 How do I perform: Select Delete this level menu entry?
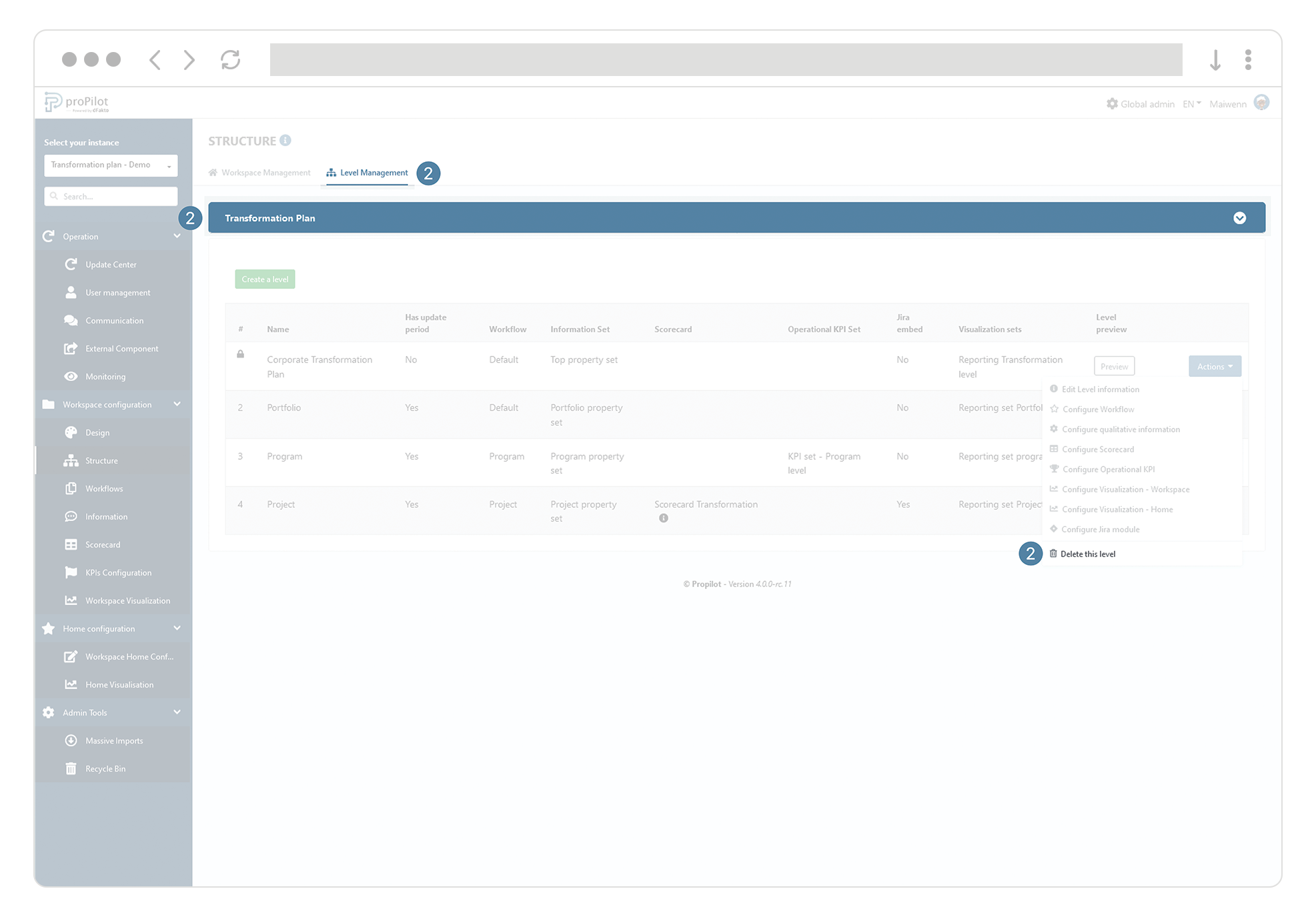pyautogui.click(x=1087, y=554)
